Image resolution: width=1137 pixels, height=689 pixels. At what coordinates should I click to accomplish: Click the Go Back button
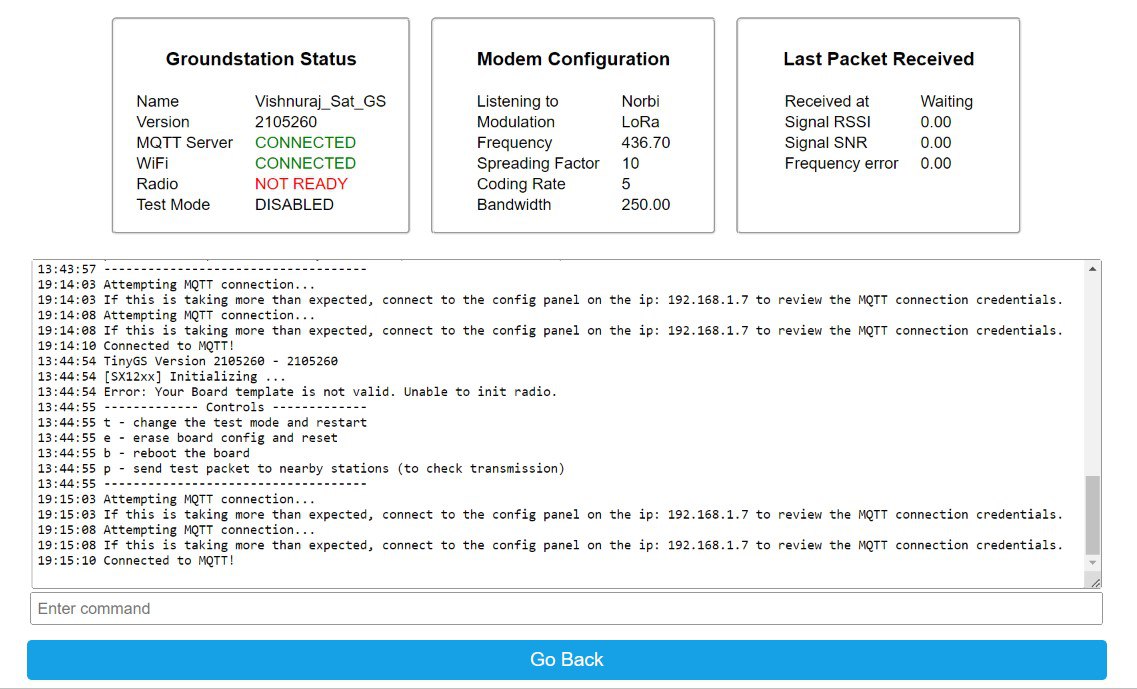(x=566, y=660)
